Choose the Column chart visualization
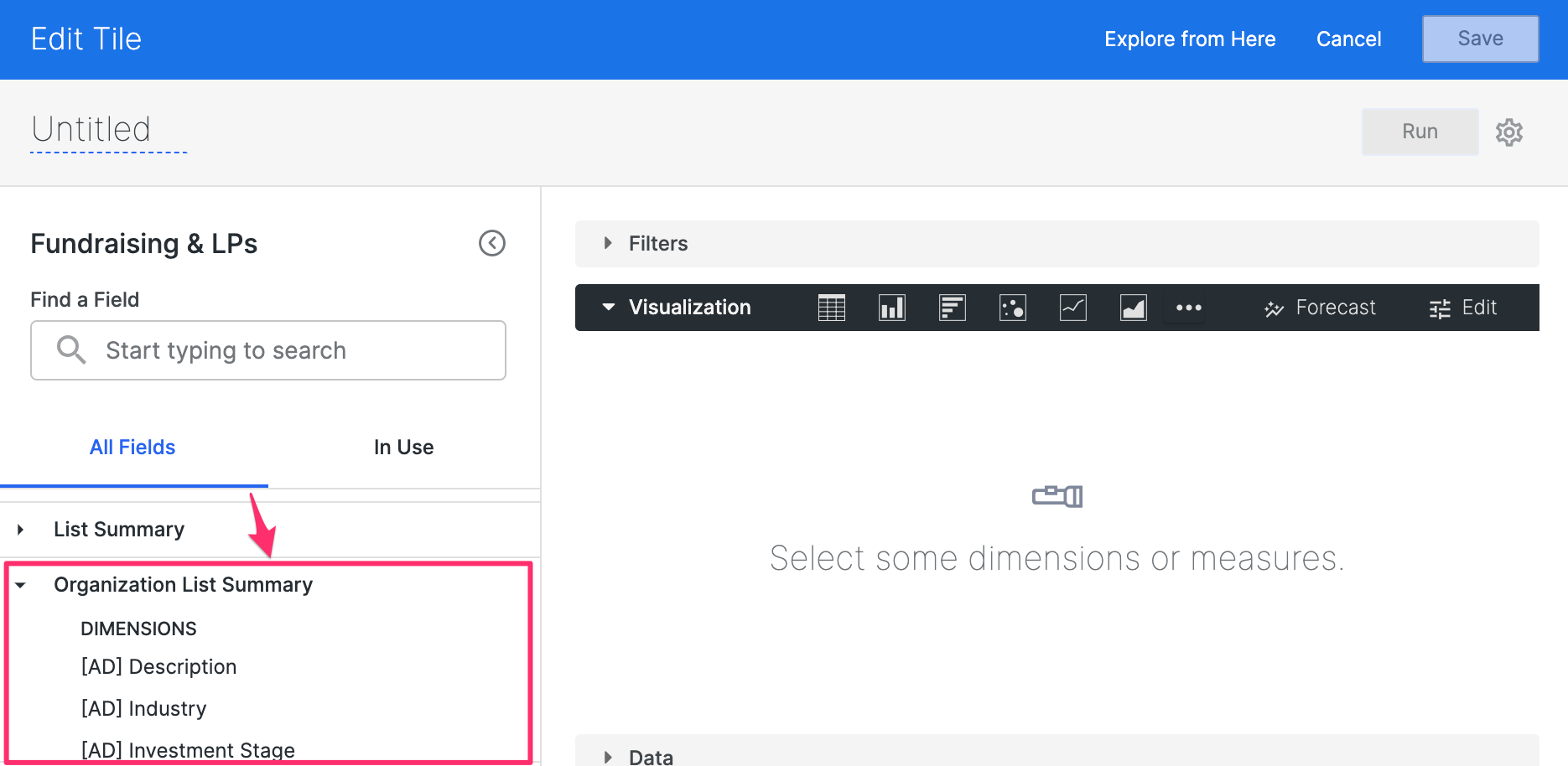This screenshot has height=766, width=1568. point(891,308)
